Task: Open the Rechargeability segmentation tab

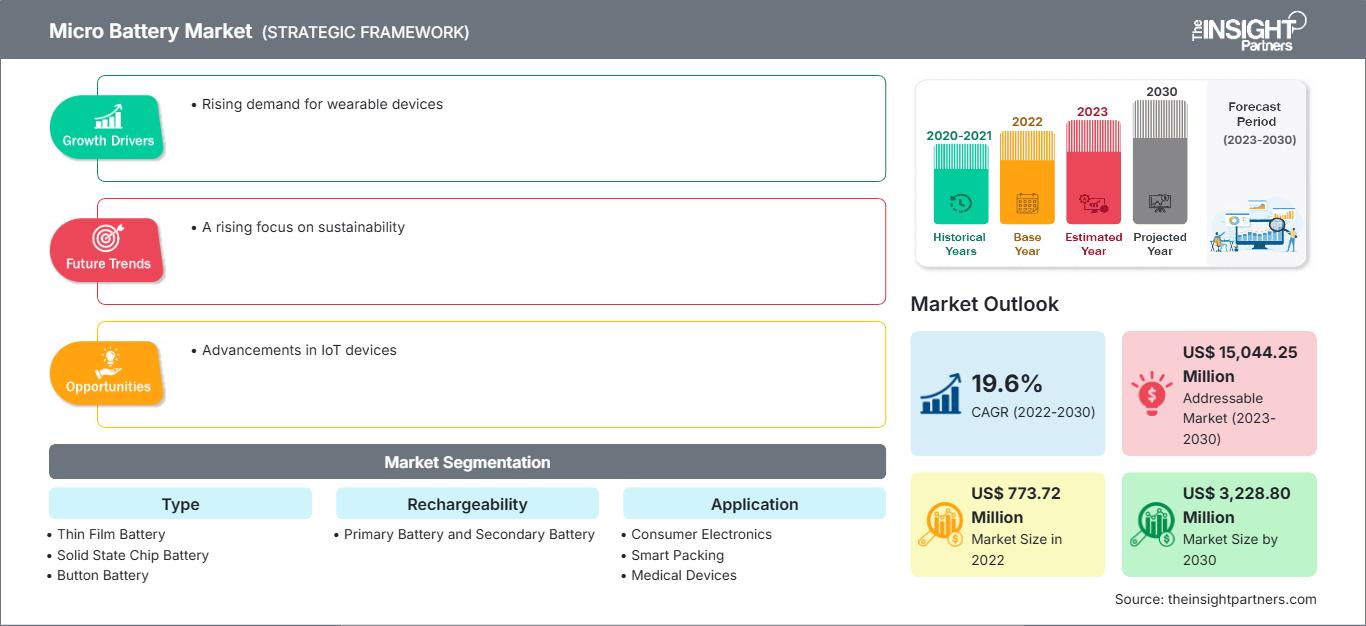Action: (467, 504)
